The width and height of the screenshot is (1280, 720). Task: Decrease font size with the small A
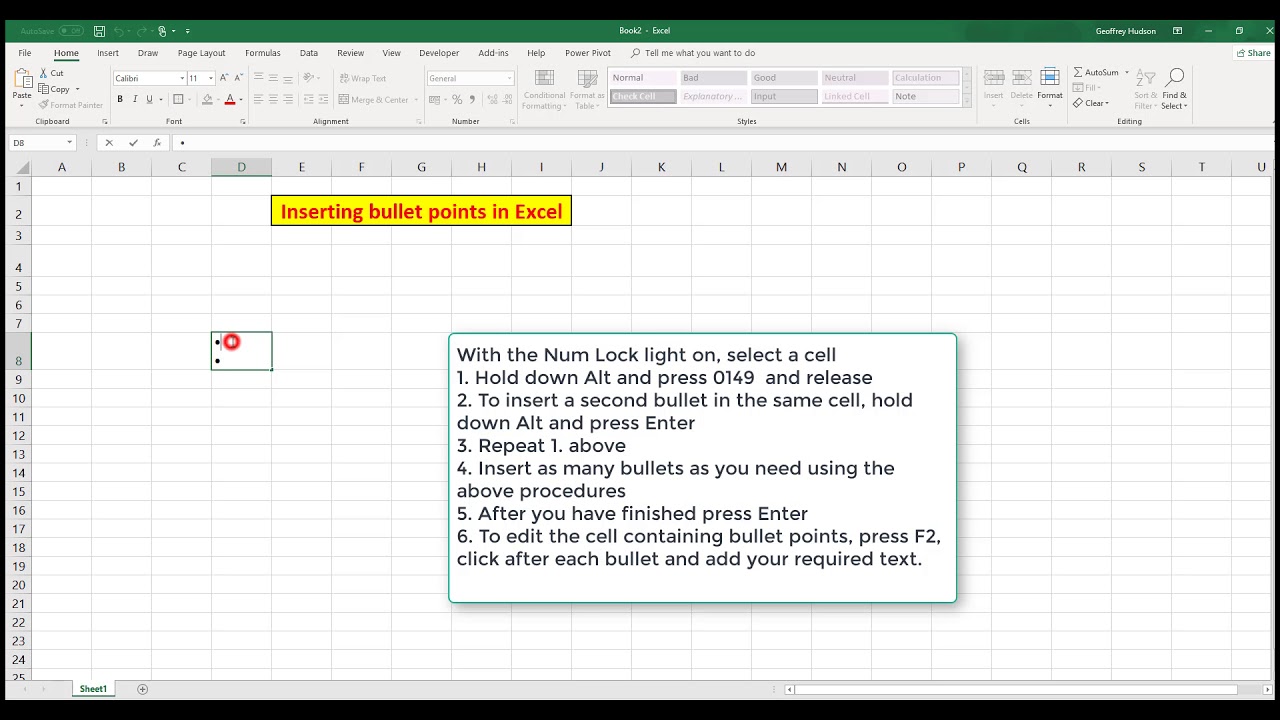click(x=238, y=78)
